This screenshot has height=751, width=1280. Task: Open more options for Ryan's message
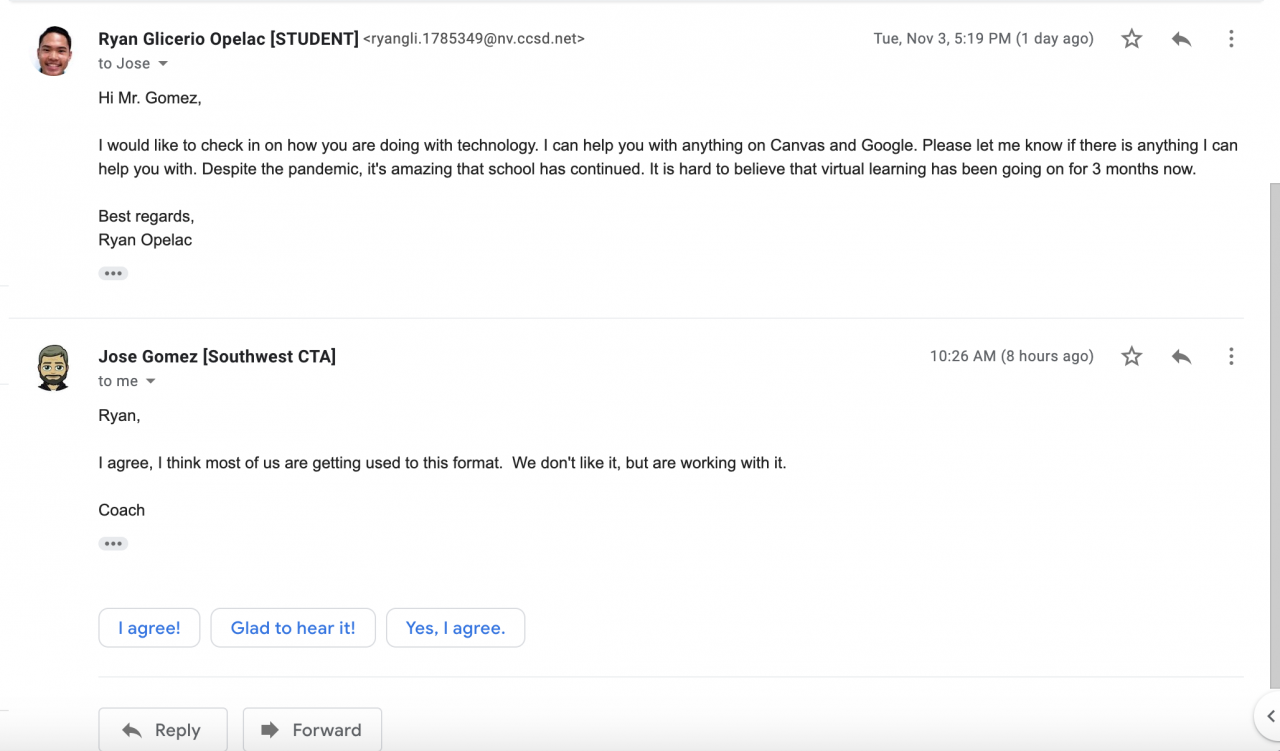coord(1231,39)
